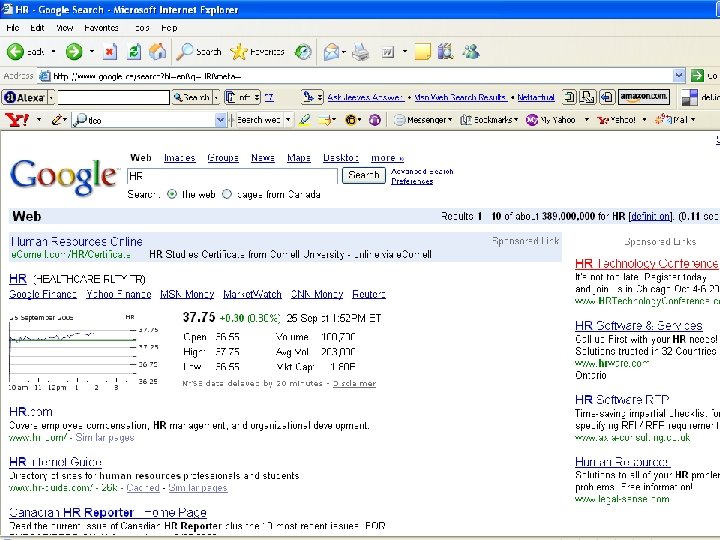The width and height of the screenshot is (720, 540).
Task: Expand Yahoo toolbar search box dropdown
Action: [220, 120]
